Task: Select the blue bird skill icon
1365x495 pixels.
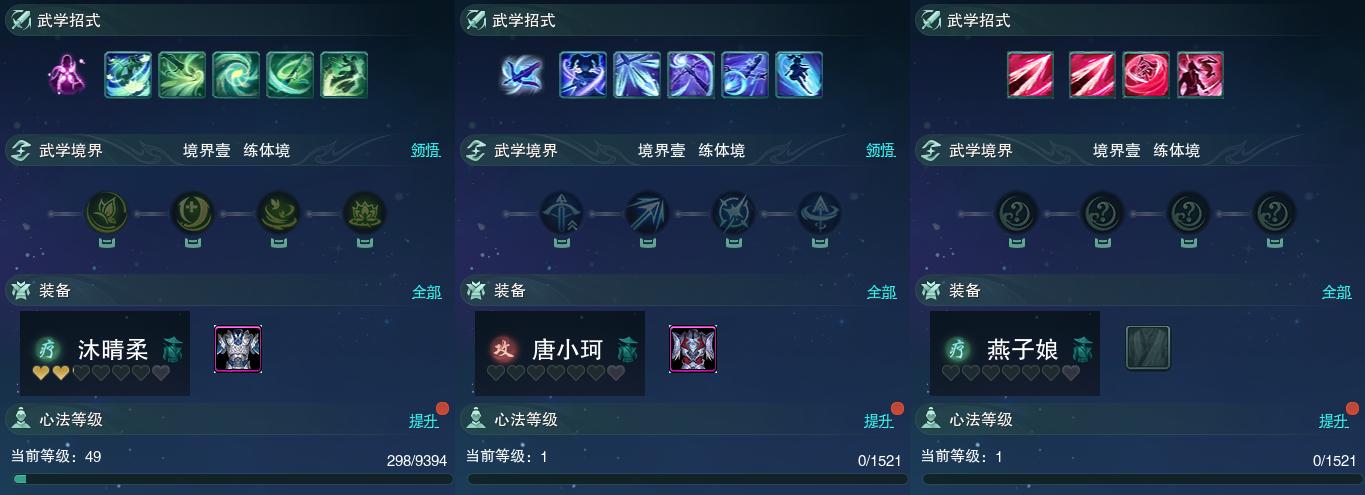Action: [521, 75]
